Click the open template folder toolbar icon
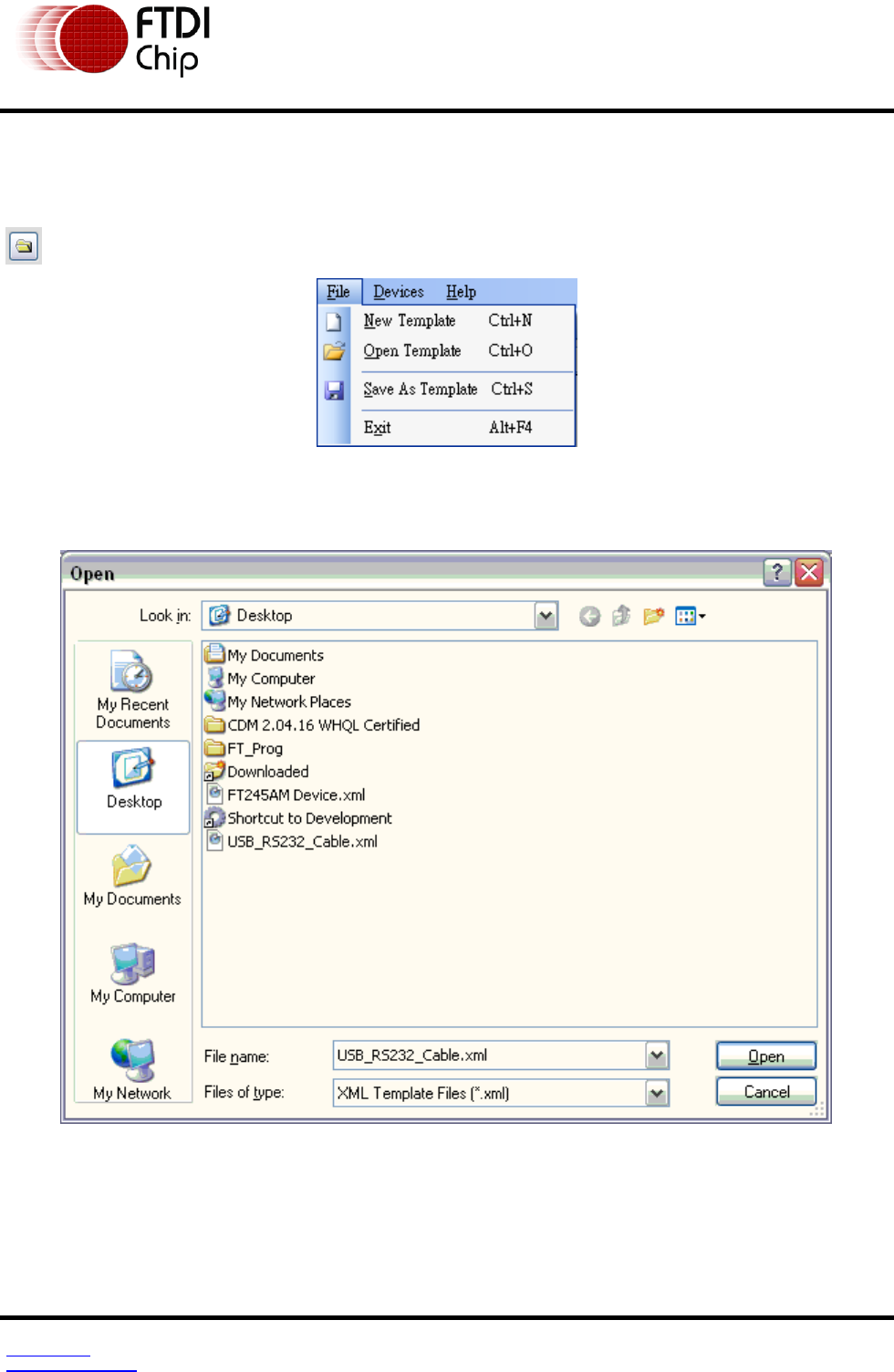894x1372 pixels. (24, 246)
